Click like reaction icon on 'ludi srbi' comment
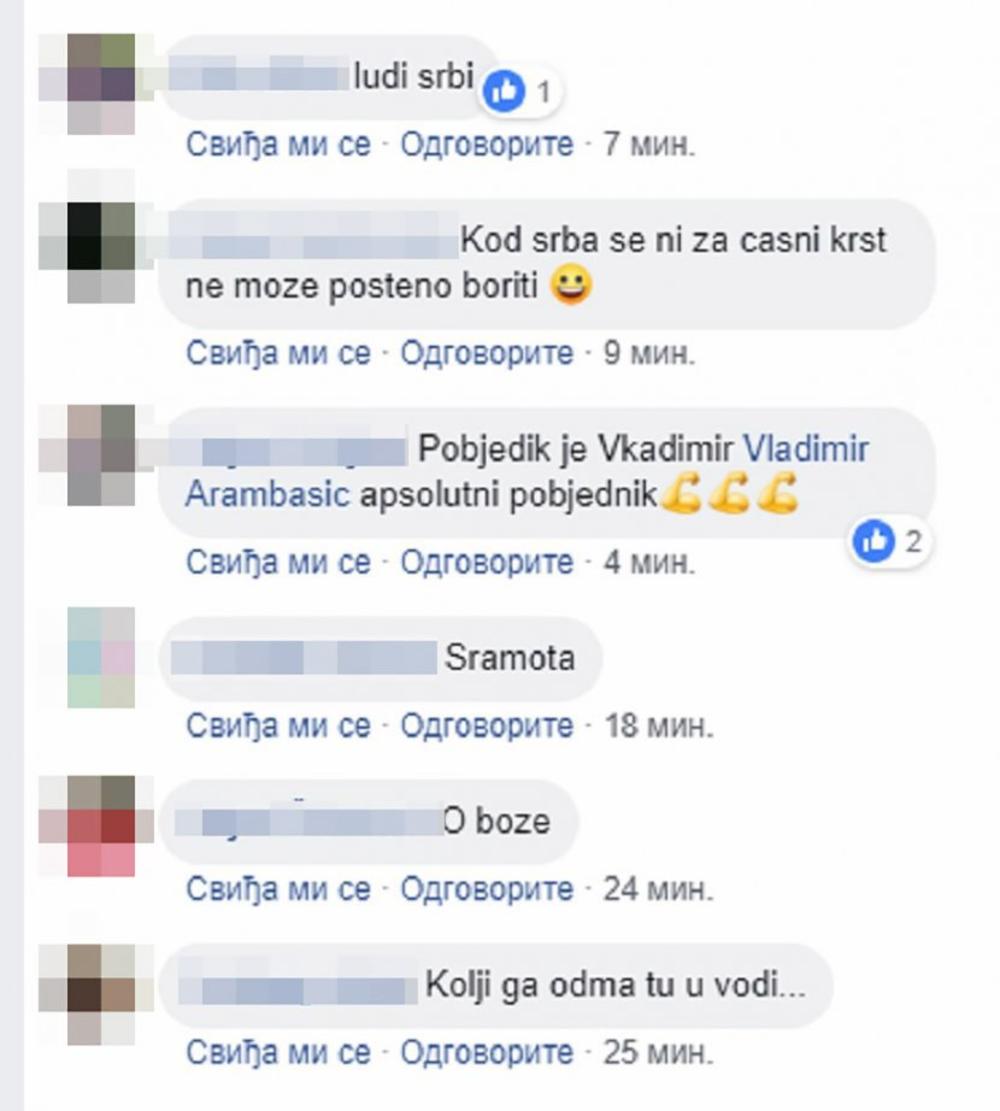This screenshot has width=1000, height=1111. (x=504, y=91)
